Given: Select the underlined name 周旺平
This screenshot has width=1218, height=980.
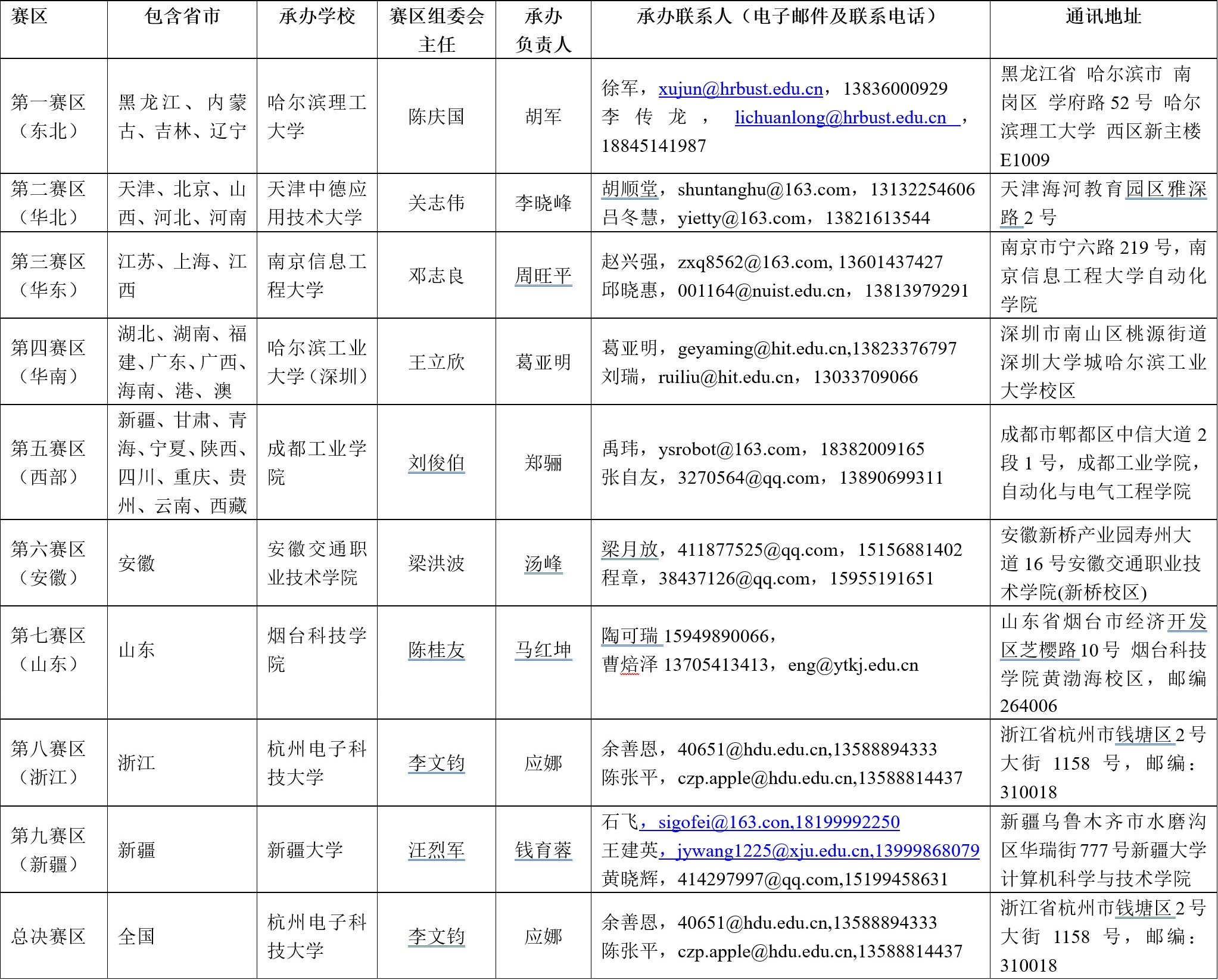Looking at the screenshot, I should pos(543,276).
